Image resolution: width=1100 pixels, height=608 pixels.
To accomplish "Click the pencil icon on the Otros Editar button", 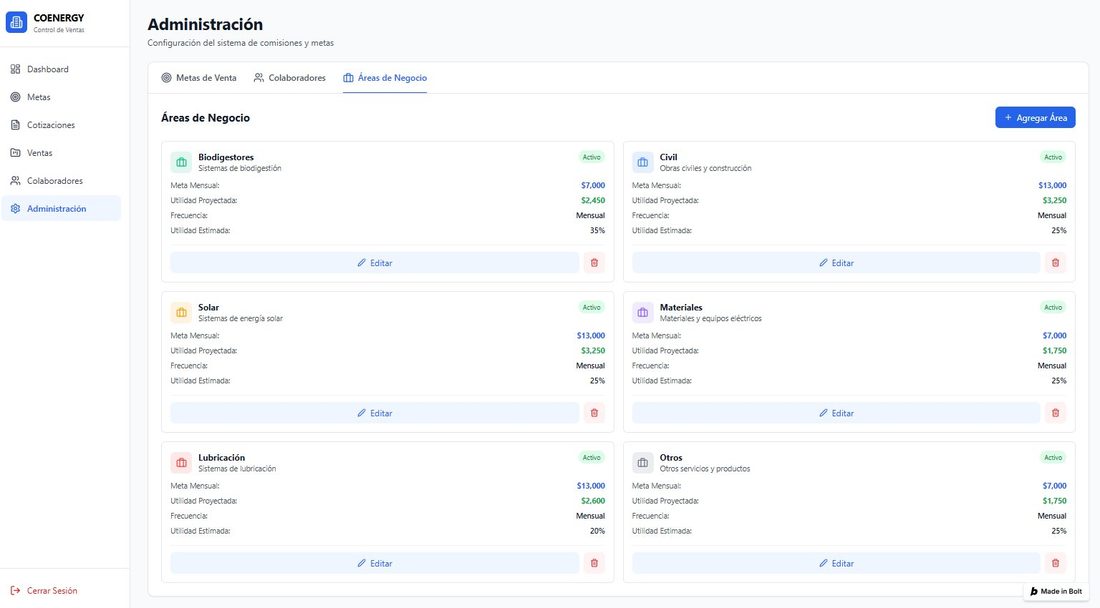I will click(823, 563).
